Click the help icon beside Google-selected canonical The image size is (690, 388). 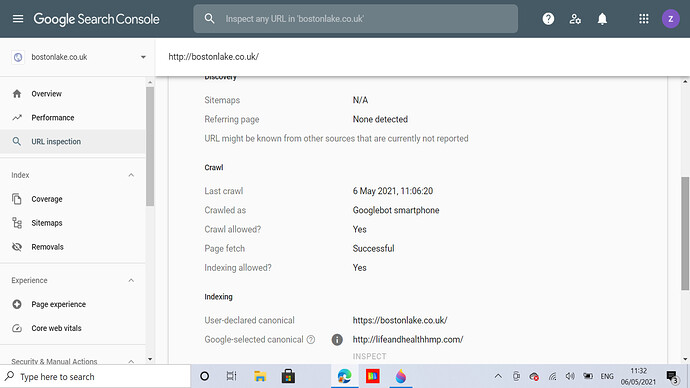point(311,340)
